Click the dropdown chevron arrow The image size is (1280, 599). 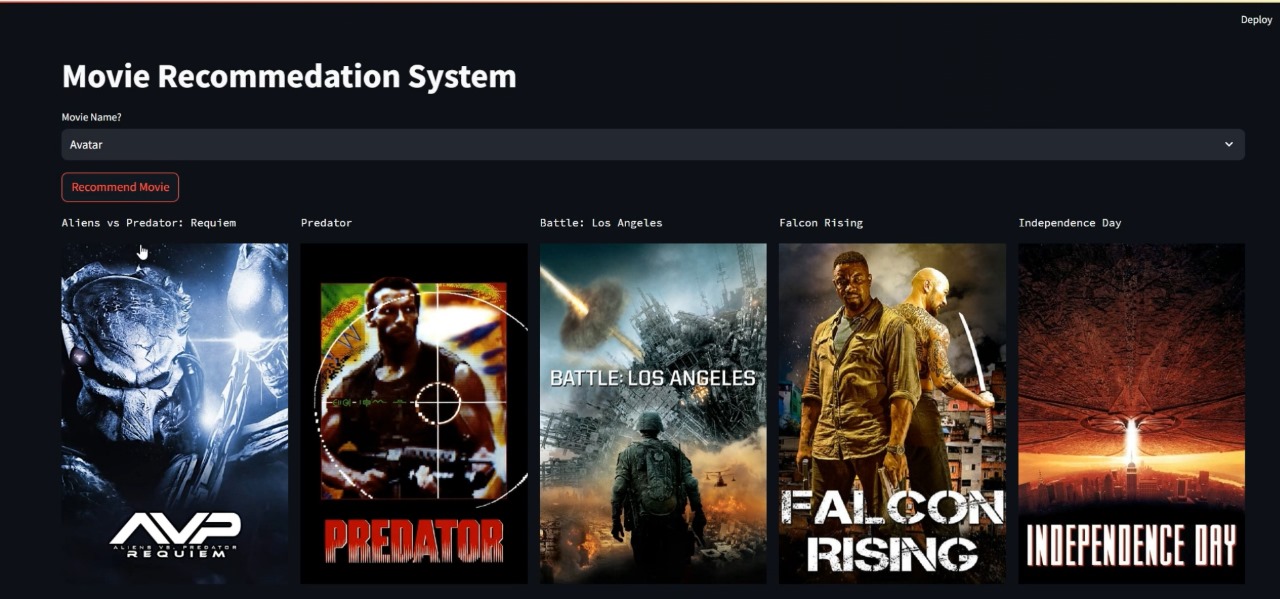pyautogui.click(x=1229, y=144)
